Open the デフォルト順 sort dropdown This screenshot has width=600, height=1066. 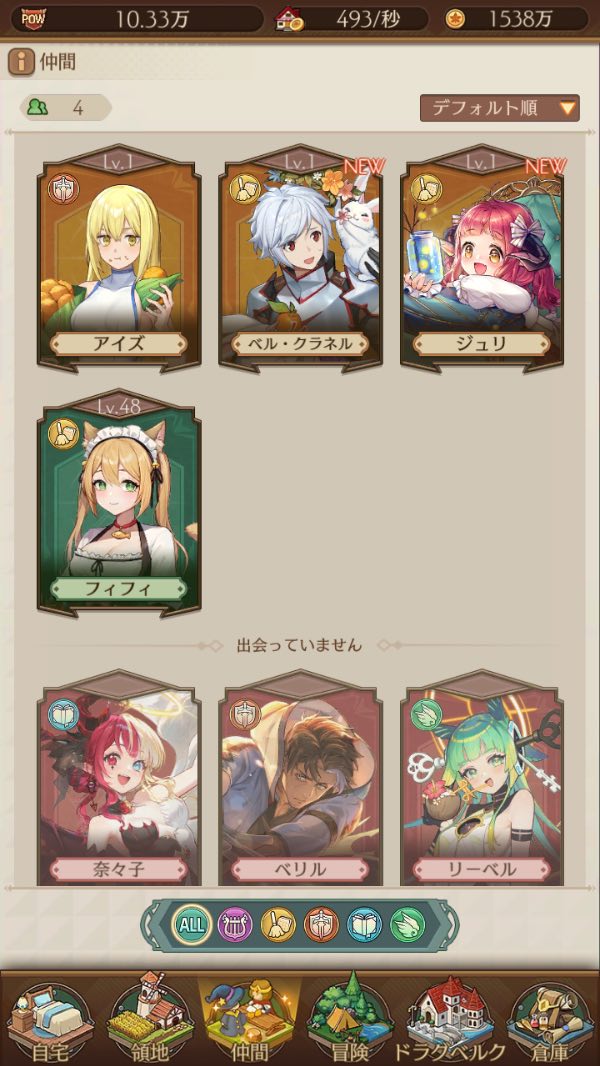pos(499,107)
